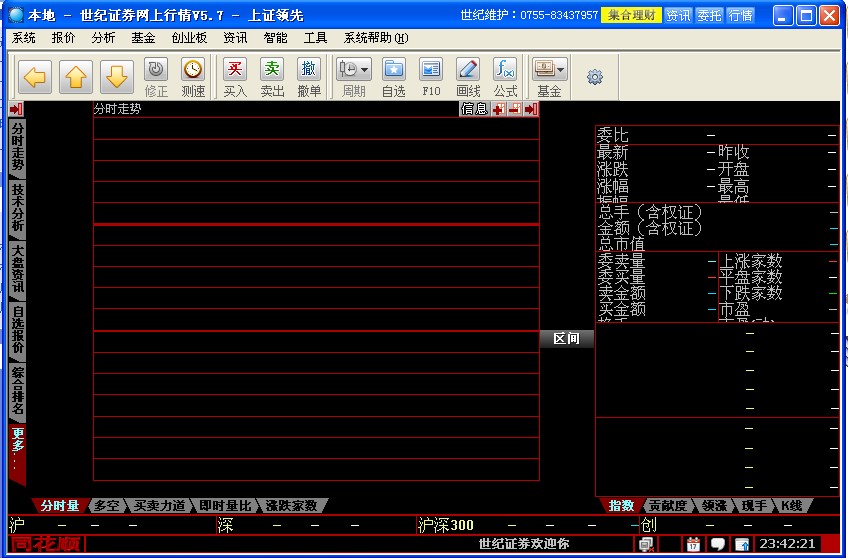This screenshot has height=558, width=848.
Task: Click the 集合理财 button in title bar
Action: [x=631, y=15]
